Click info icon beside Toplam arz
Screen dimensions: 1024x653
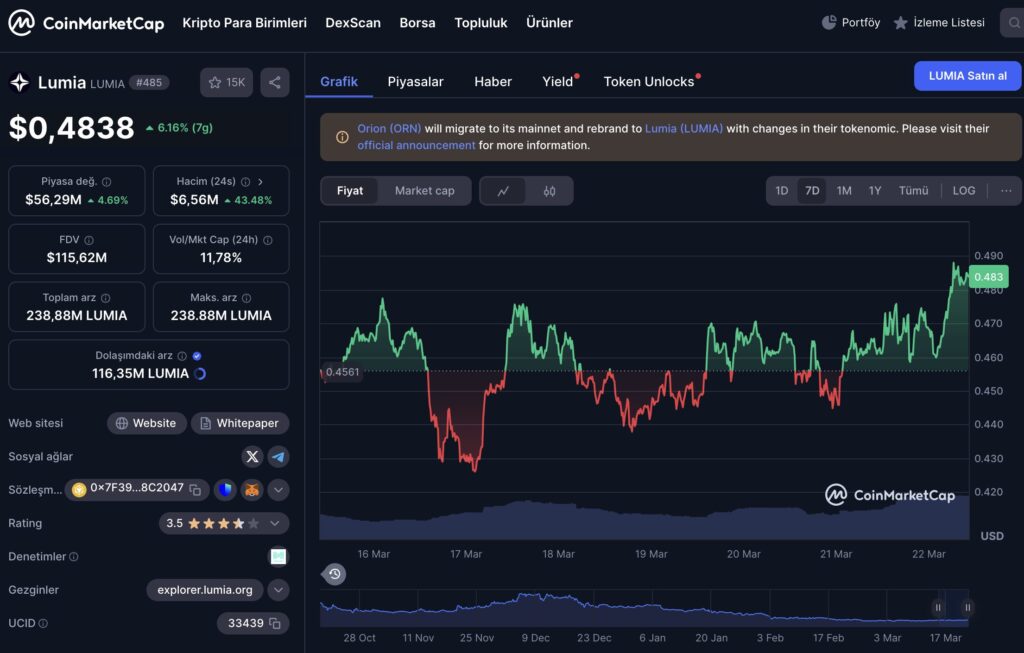coord(105,298)
